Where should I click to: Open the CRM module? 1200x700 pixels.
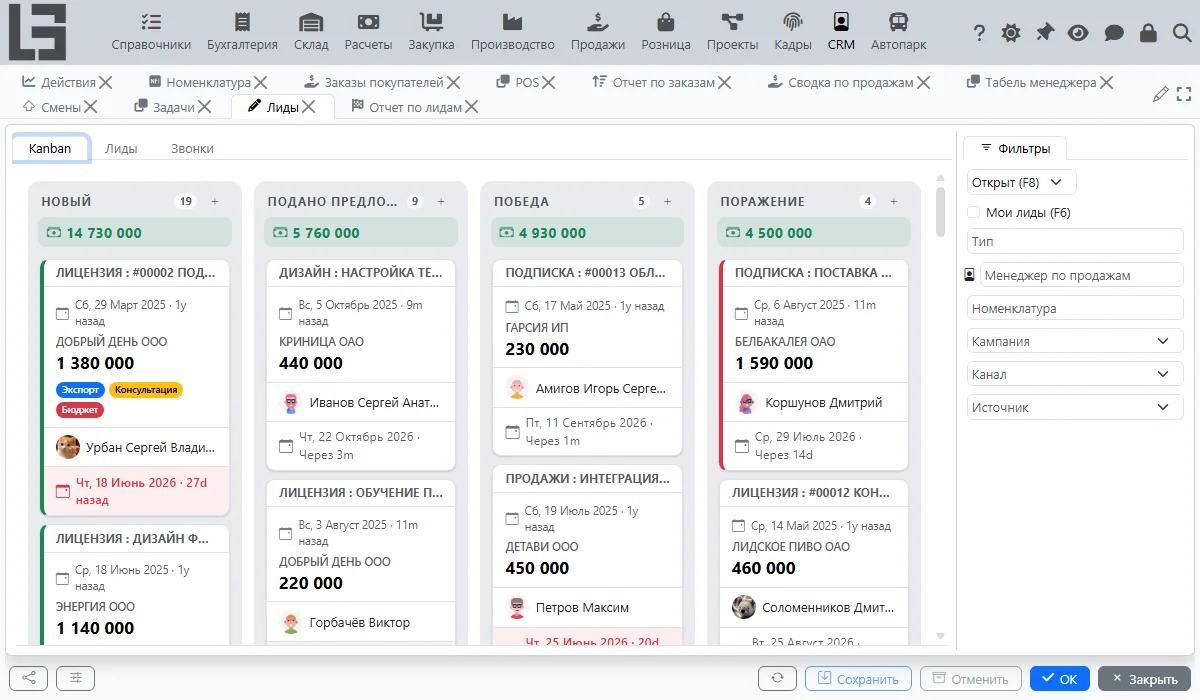point(841,32)
